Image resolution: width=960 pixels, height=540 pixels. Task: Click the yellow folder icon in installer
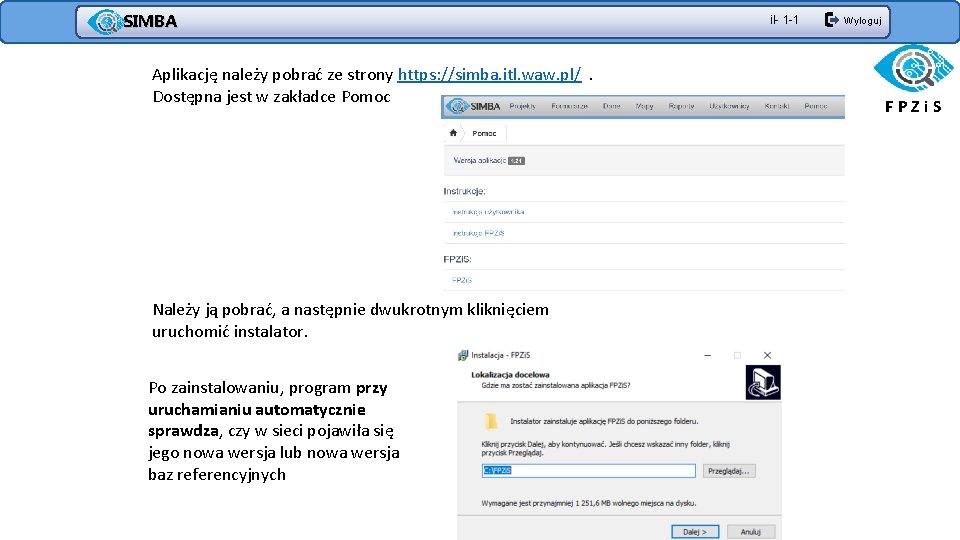coord(490,421)
